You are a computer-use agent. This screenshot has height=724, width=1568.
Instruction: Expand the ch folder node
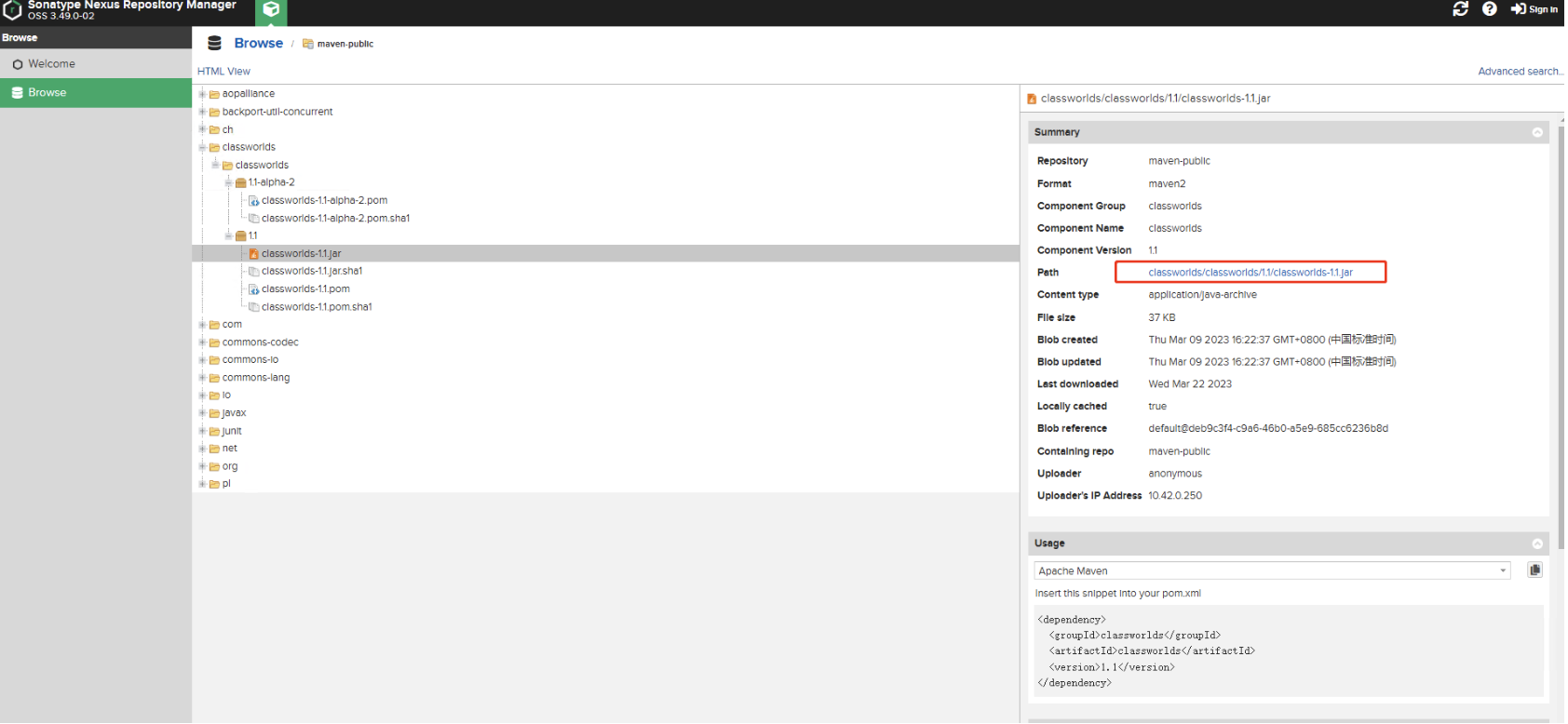(x=202, y=129)
